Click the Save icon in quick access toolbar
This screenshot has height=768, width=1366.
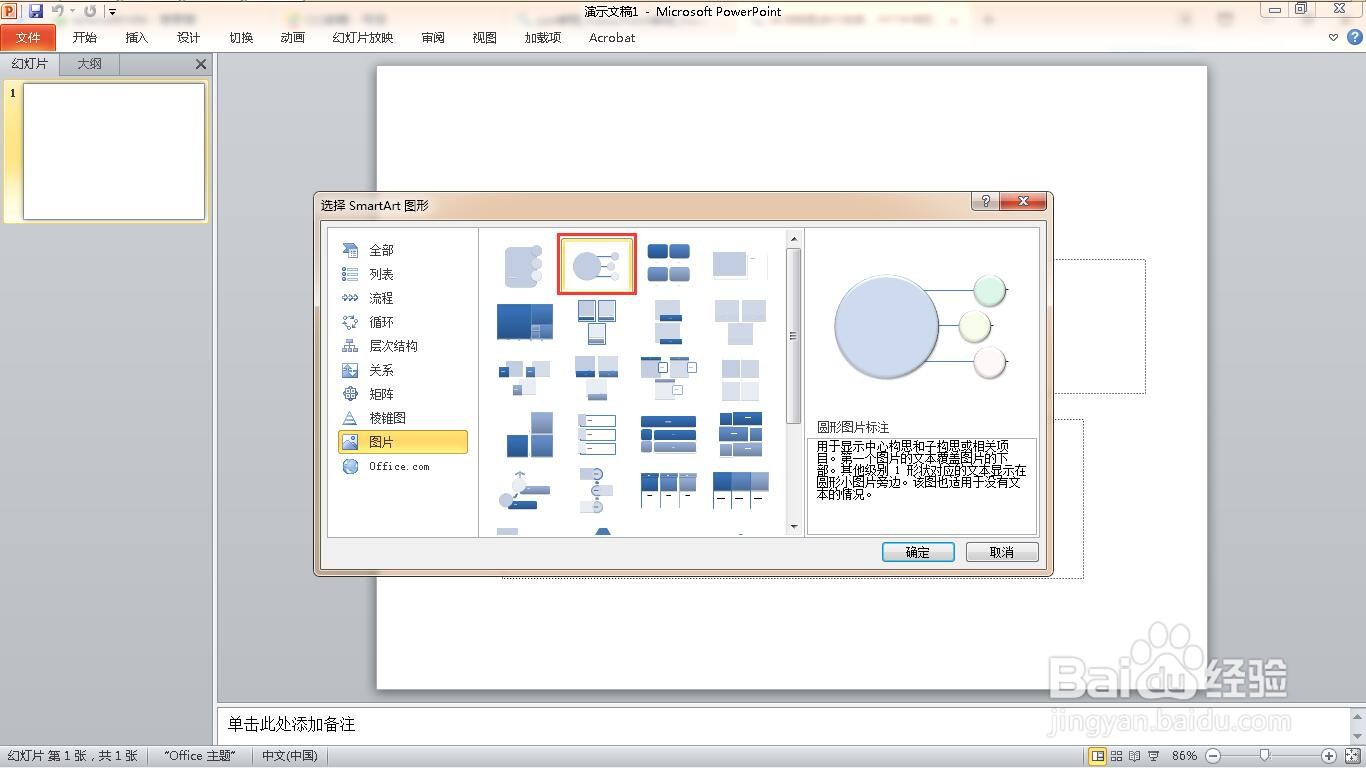tap(36, 11)
